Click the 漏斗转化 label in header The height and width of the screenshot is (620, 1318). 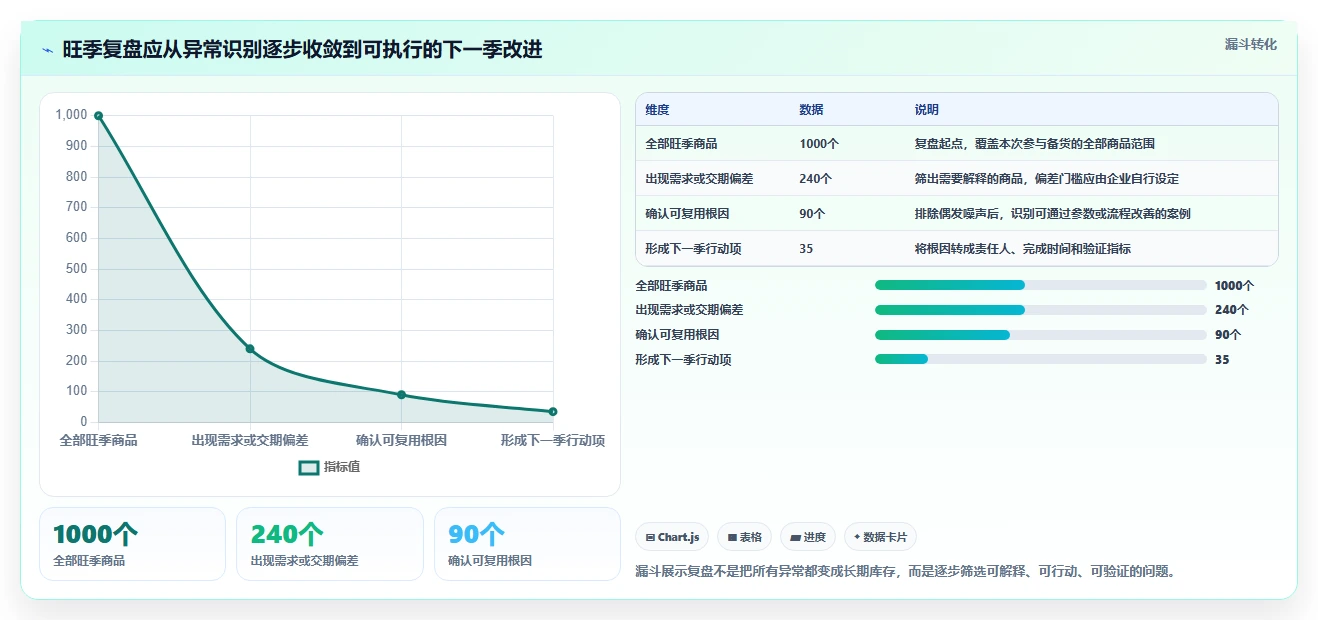click(1250, 44)
